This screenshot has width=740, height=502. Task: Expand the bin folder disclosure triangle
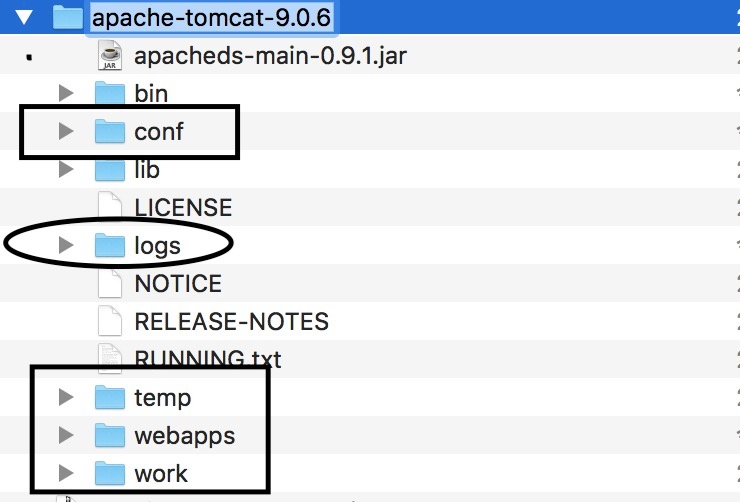point(66,93)
